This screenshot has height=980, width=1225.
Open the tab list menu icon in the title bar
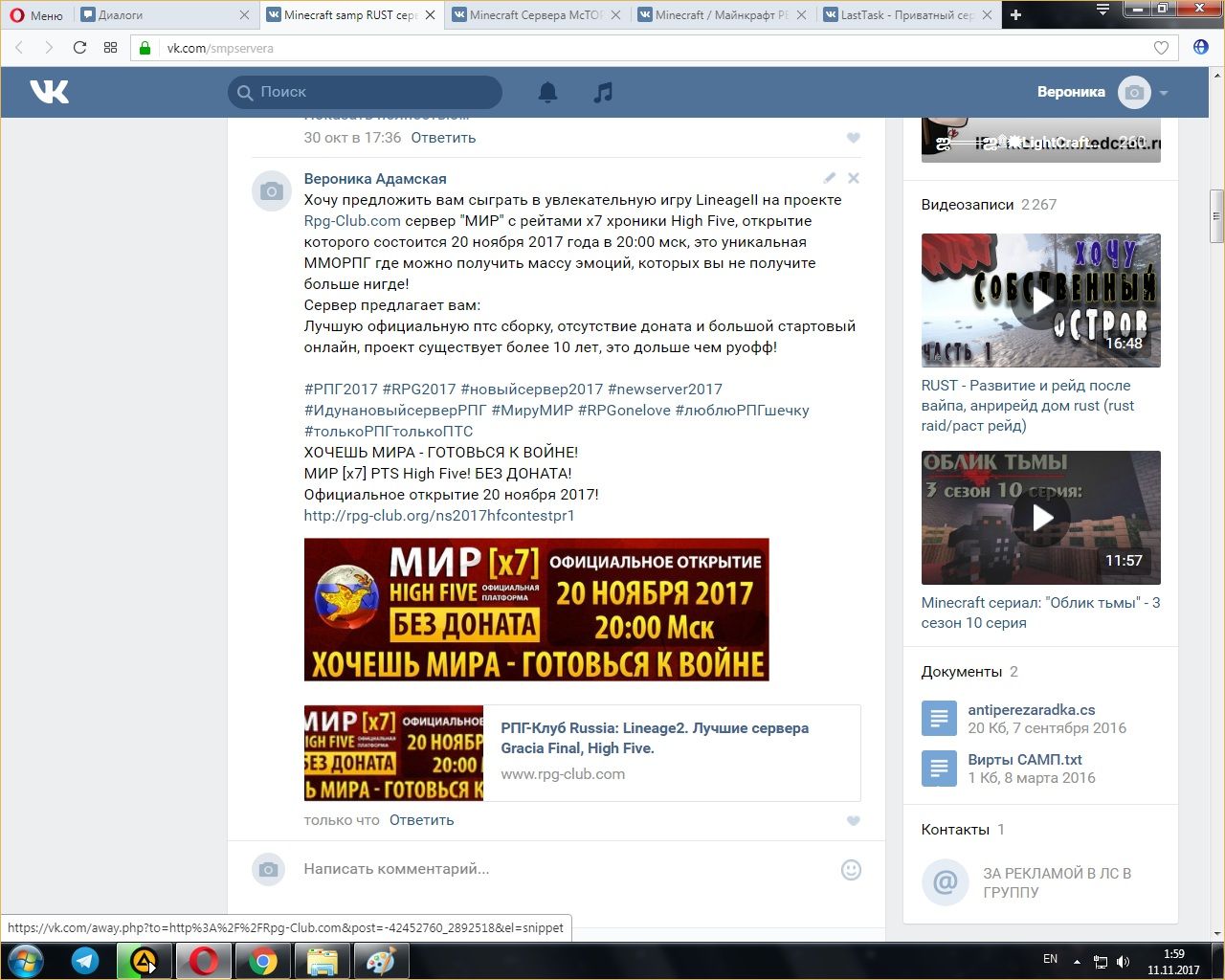(x=1102, y=10)
